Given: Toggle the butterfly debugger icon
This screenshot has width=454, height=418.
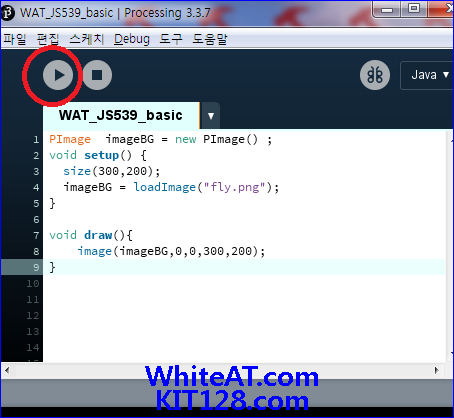Looking at the screenshot, I should (375, 75).
